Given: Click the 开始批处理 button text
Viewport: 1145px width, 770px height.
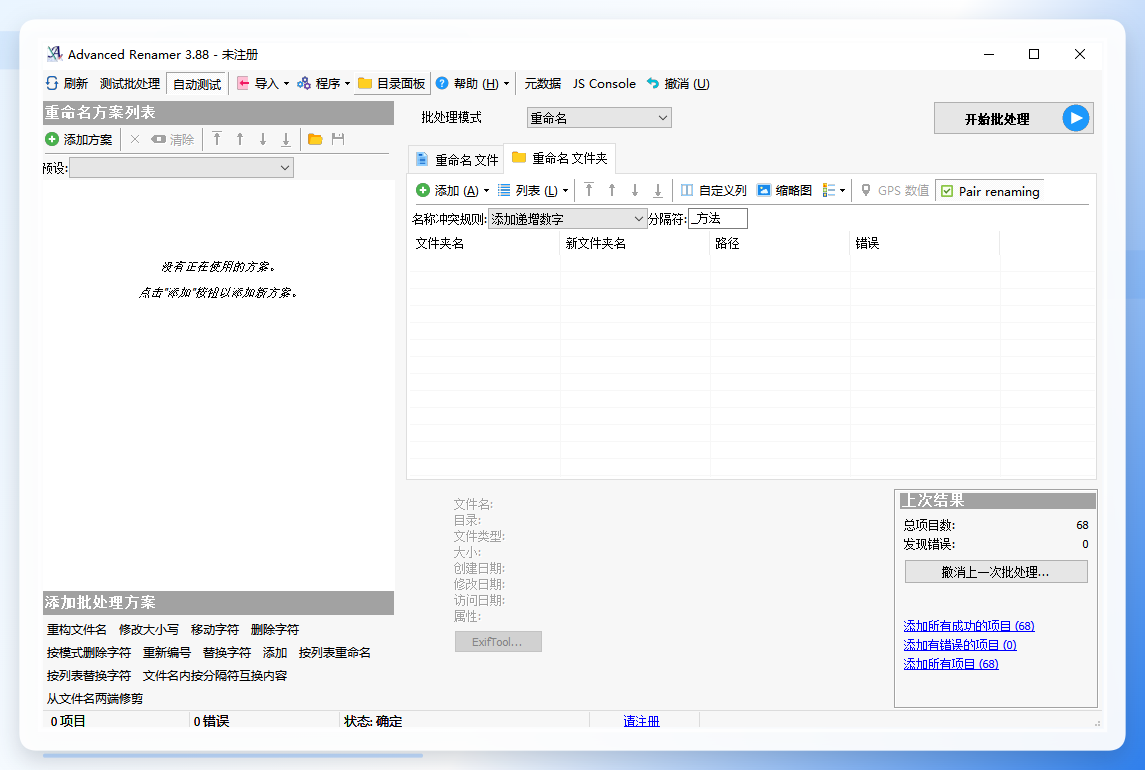Looking at the screenshot, I should click(997, 119).
